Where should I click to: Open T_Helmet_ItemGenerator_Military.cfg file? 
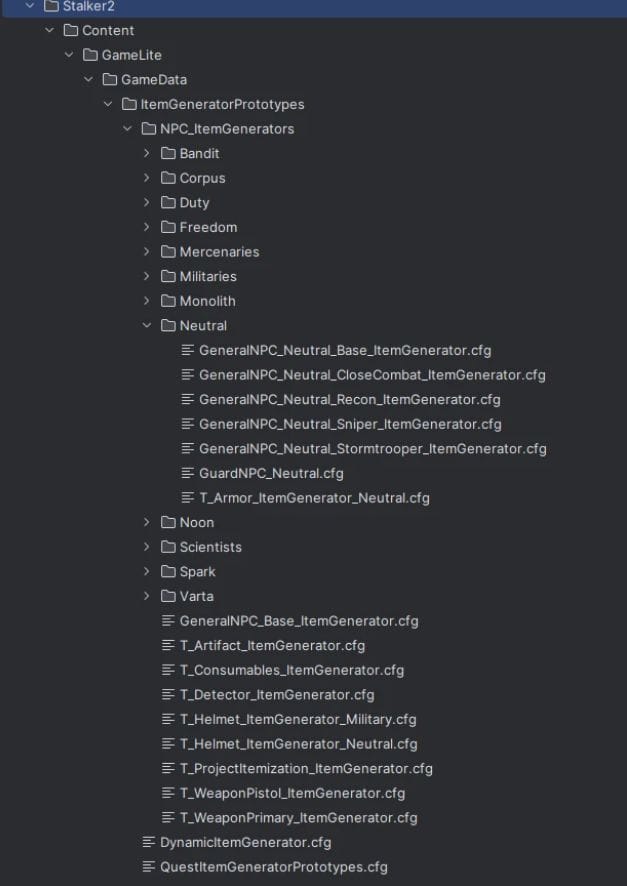pos(298,719)
